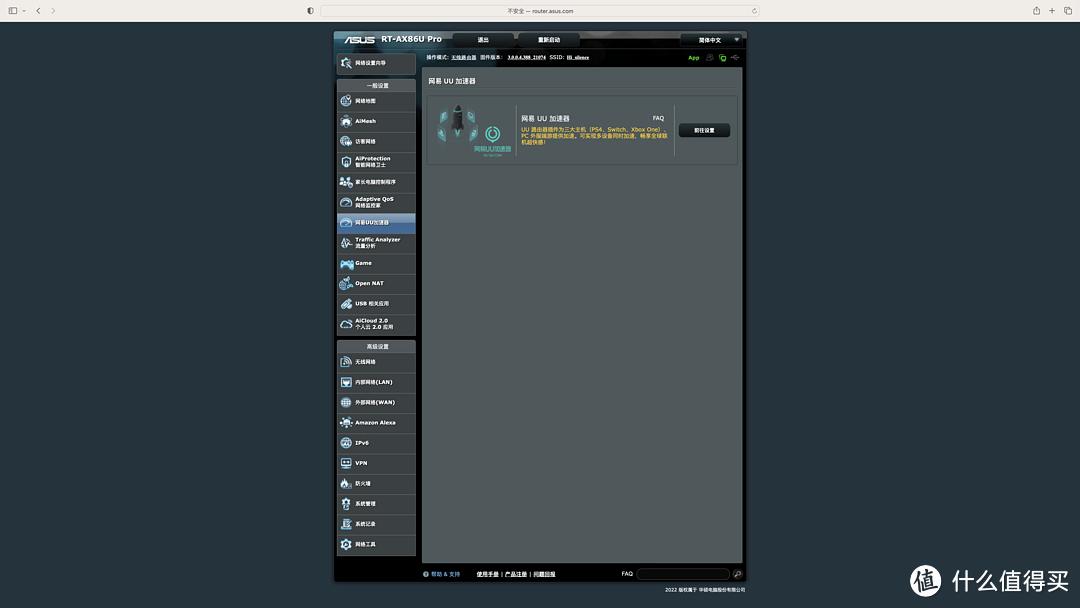The image size is (1080, 608).
Task: Open the Safari sidebar options dropdown arrow
Action: (x=24, y=11)
